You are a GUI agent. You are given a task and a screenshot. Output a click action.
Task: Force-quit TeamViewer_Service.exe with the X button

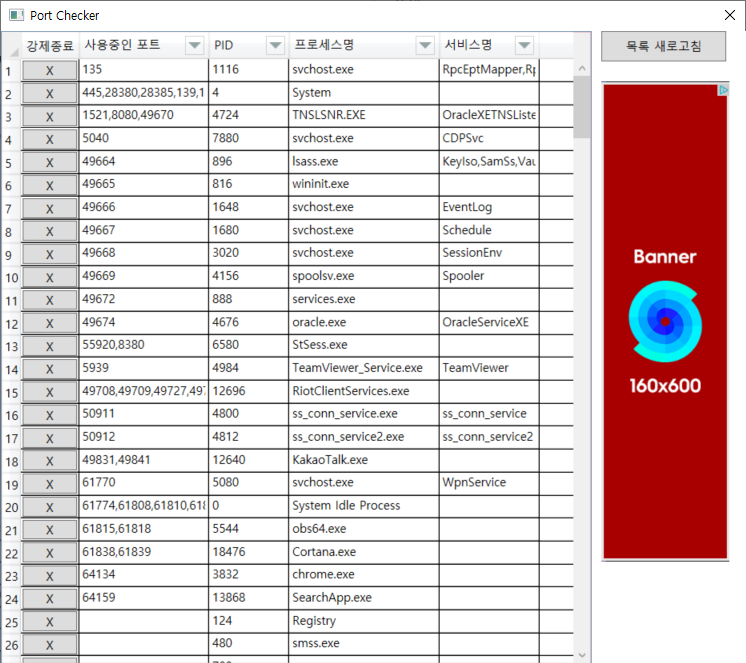(x=49, y=369)
